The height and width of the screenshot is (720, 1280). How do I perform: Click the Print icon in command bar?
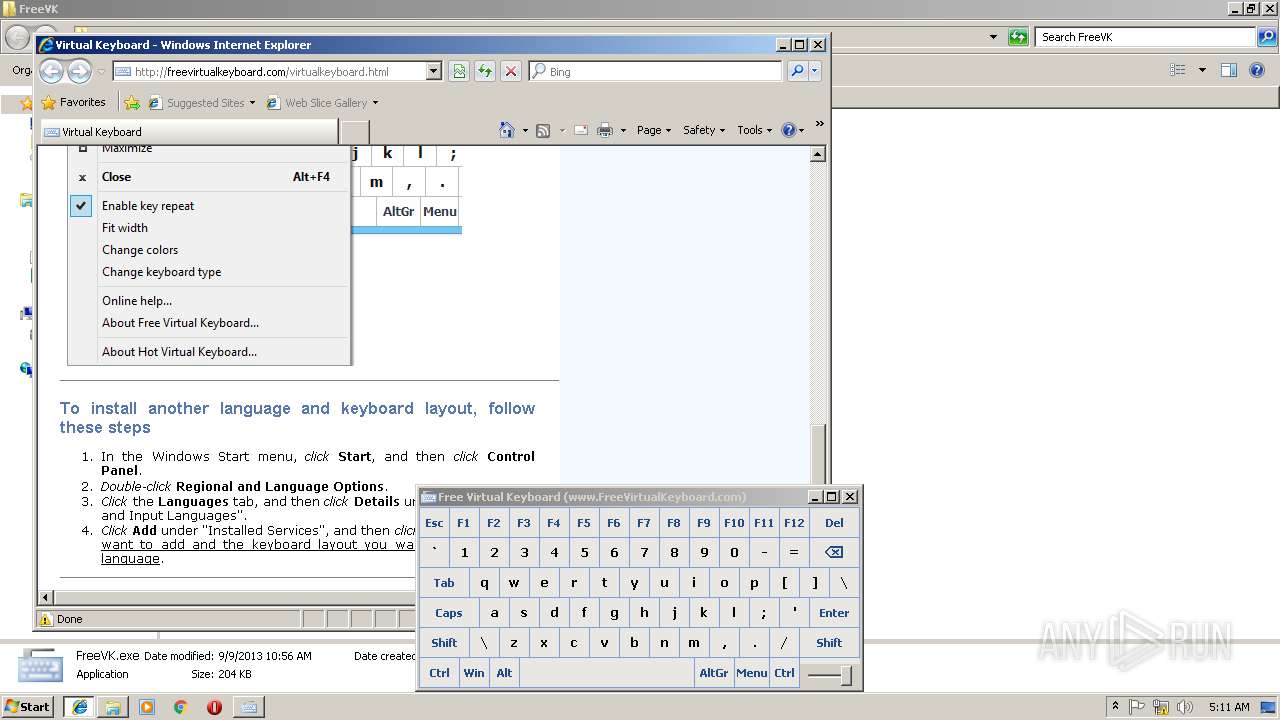pos(605,130)
